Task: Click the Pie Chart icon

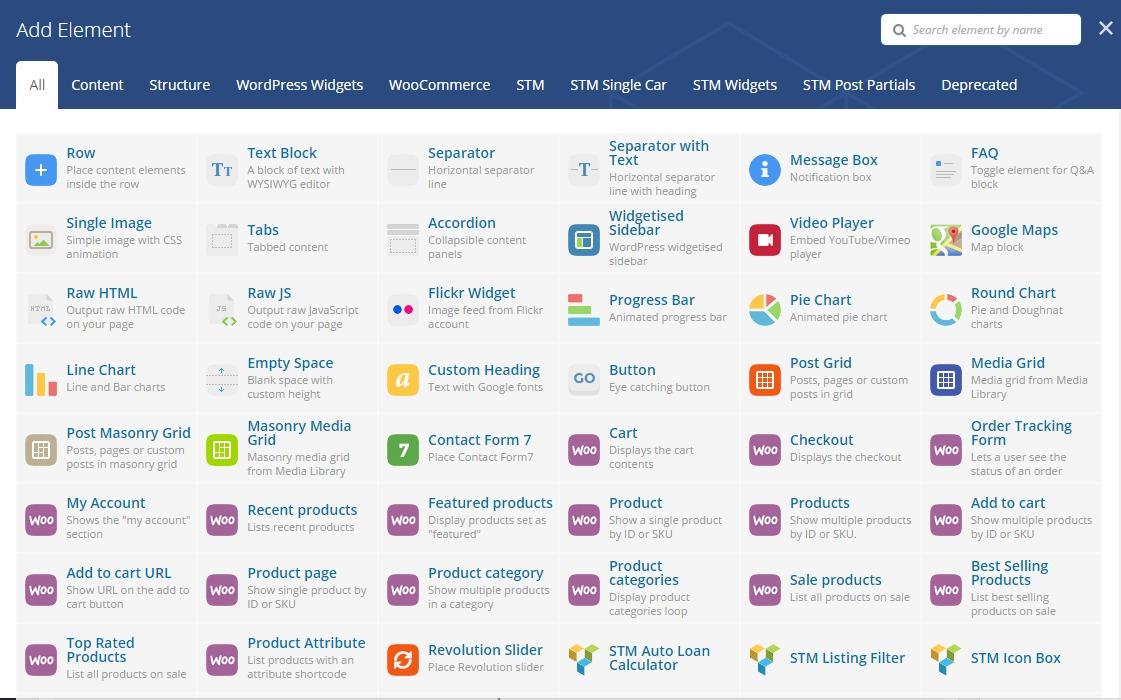Action: [764, 310]
